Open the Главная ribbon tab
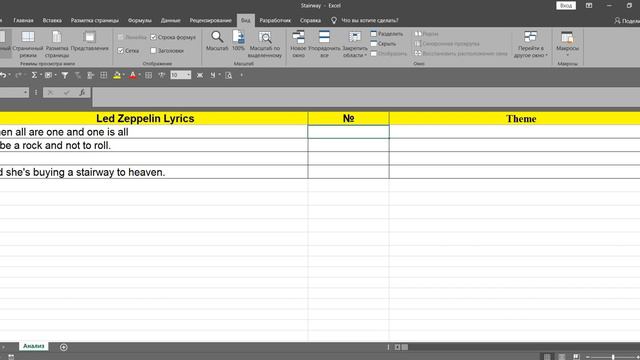 point(23,20)
